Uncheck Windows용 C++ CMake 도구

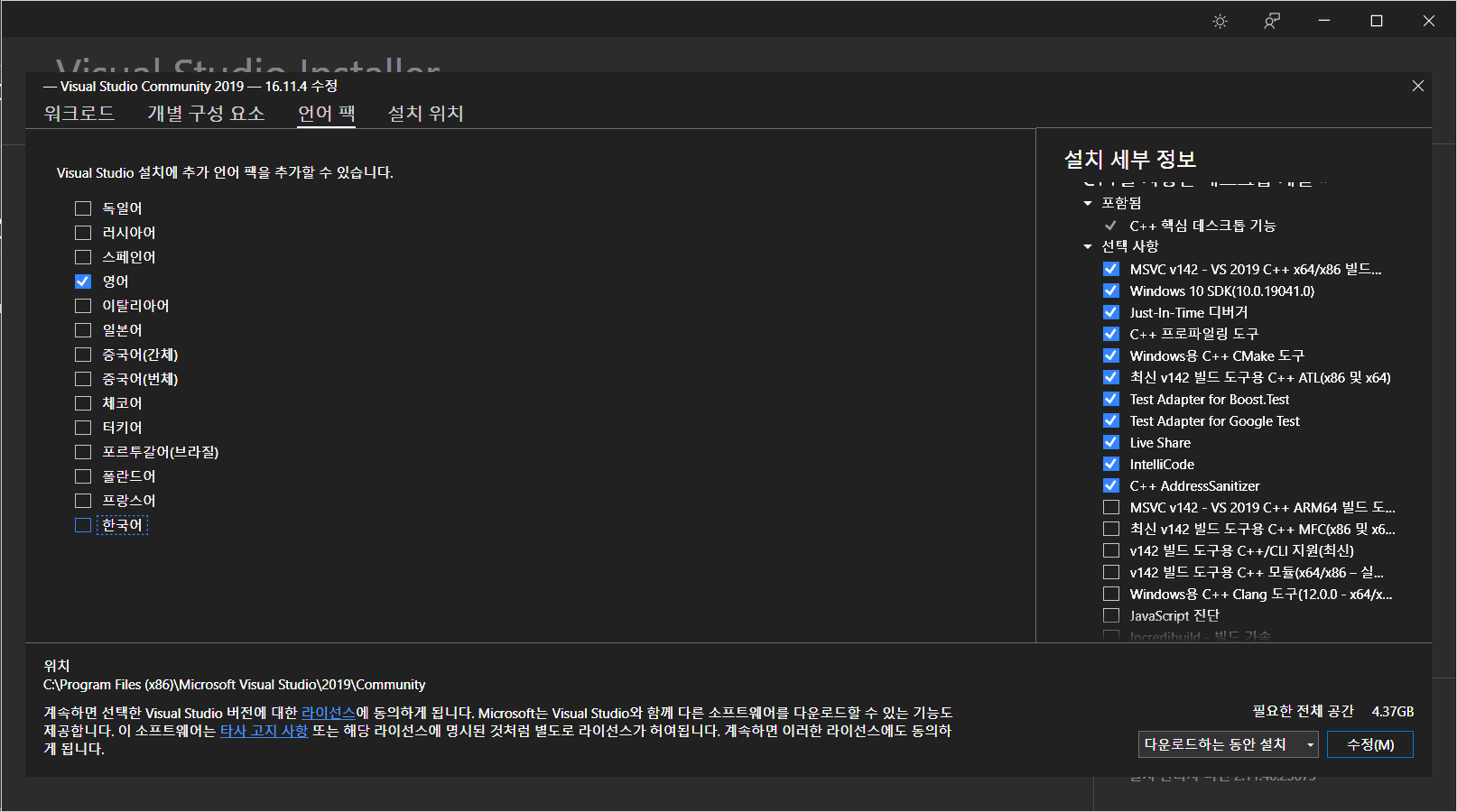pyautogui.click(x=1111, y=355)
